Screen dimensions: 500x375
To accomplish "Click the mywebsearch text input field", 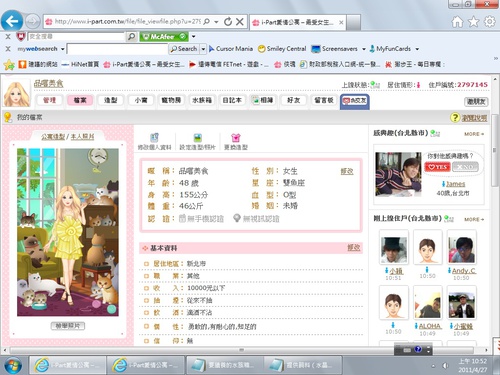I will (117, 49).
